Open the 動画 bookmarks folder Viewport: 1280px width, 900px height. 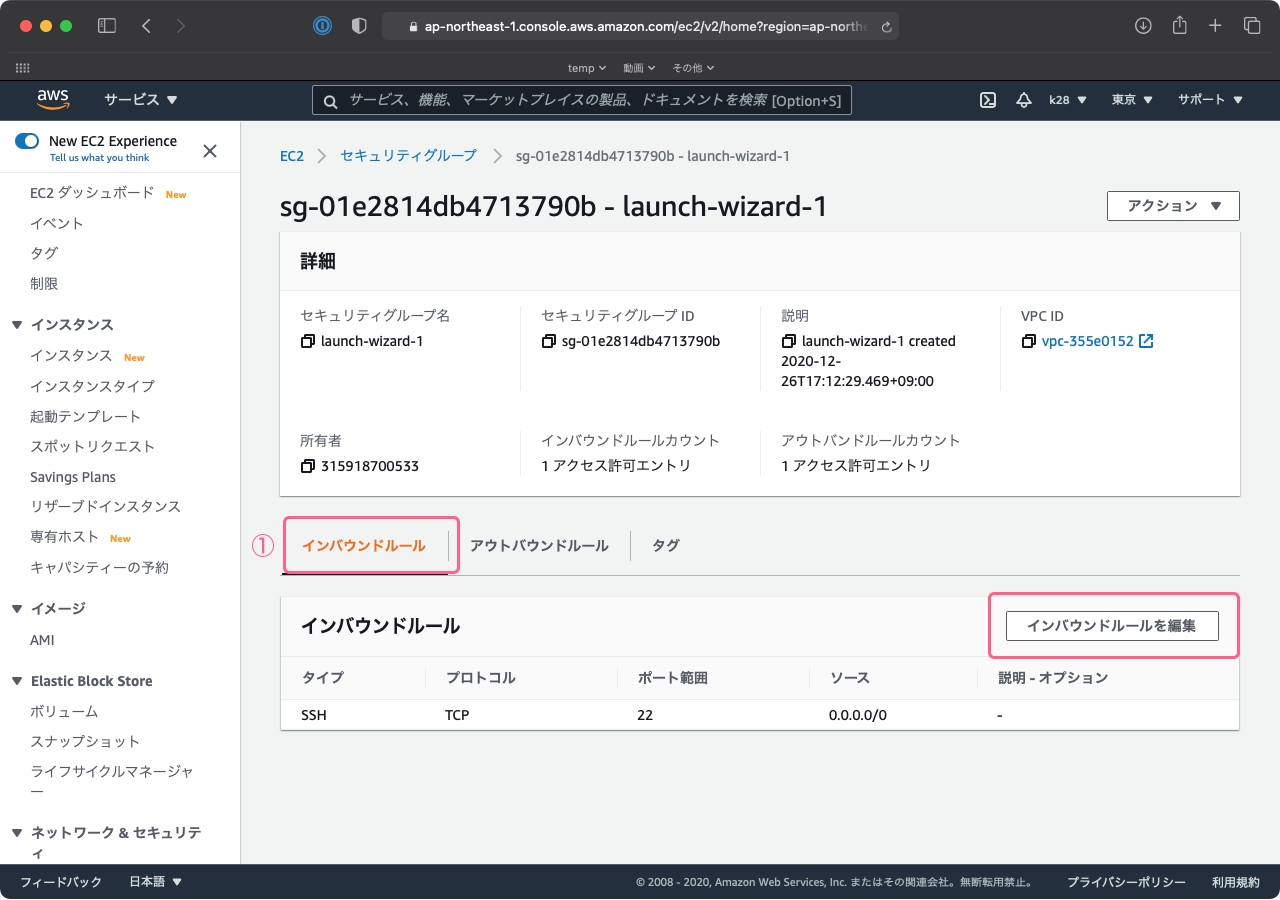click(x=639, y=68)
